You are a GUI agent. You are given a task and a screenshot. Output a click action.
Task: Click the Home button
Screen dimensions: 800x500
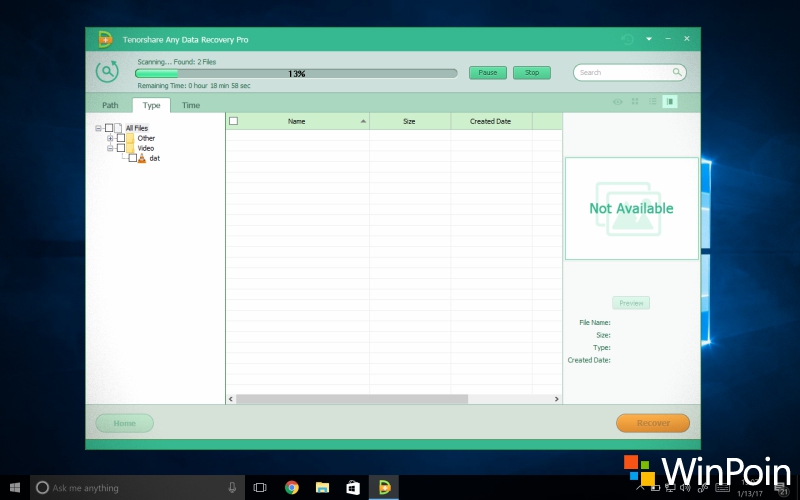pos(124,423)
